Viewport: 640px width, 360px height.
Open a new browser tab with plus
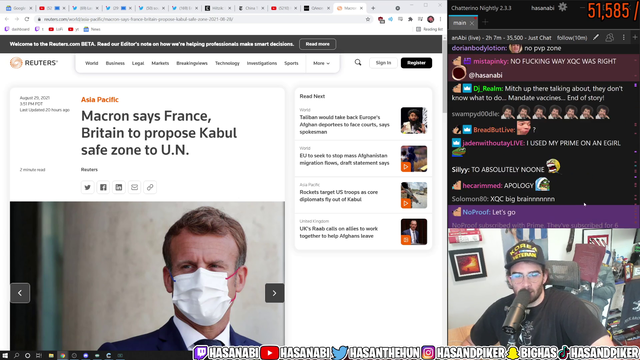373,8
